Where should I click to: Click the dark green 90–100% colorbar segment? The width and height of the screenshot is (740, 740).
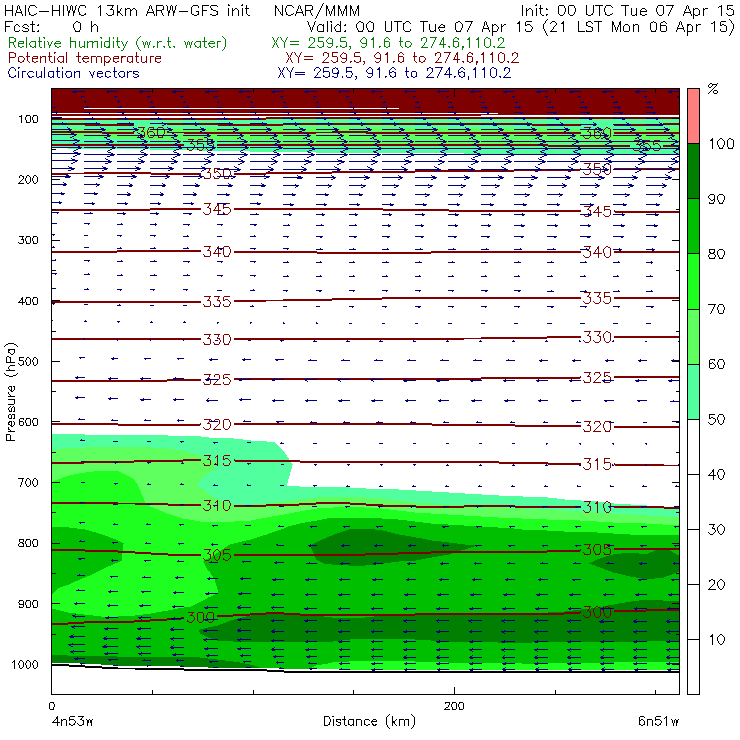coord(693,171)
